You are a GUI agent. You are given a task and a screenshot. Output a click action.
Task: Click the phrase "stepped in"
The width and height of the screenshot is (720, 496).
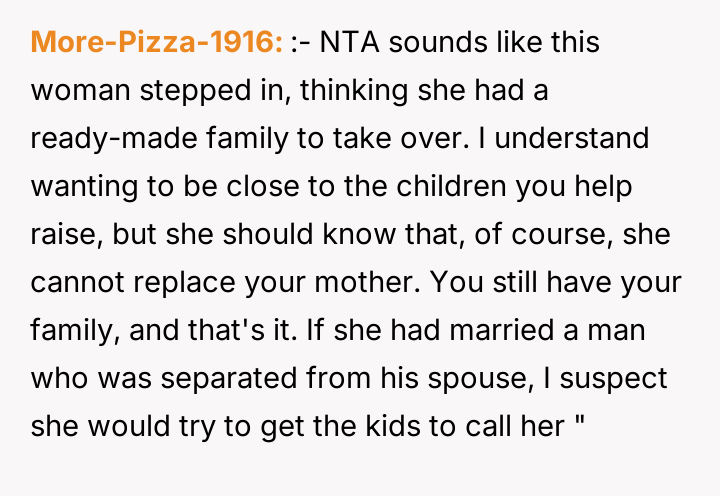(x=187, y=91)
